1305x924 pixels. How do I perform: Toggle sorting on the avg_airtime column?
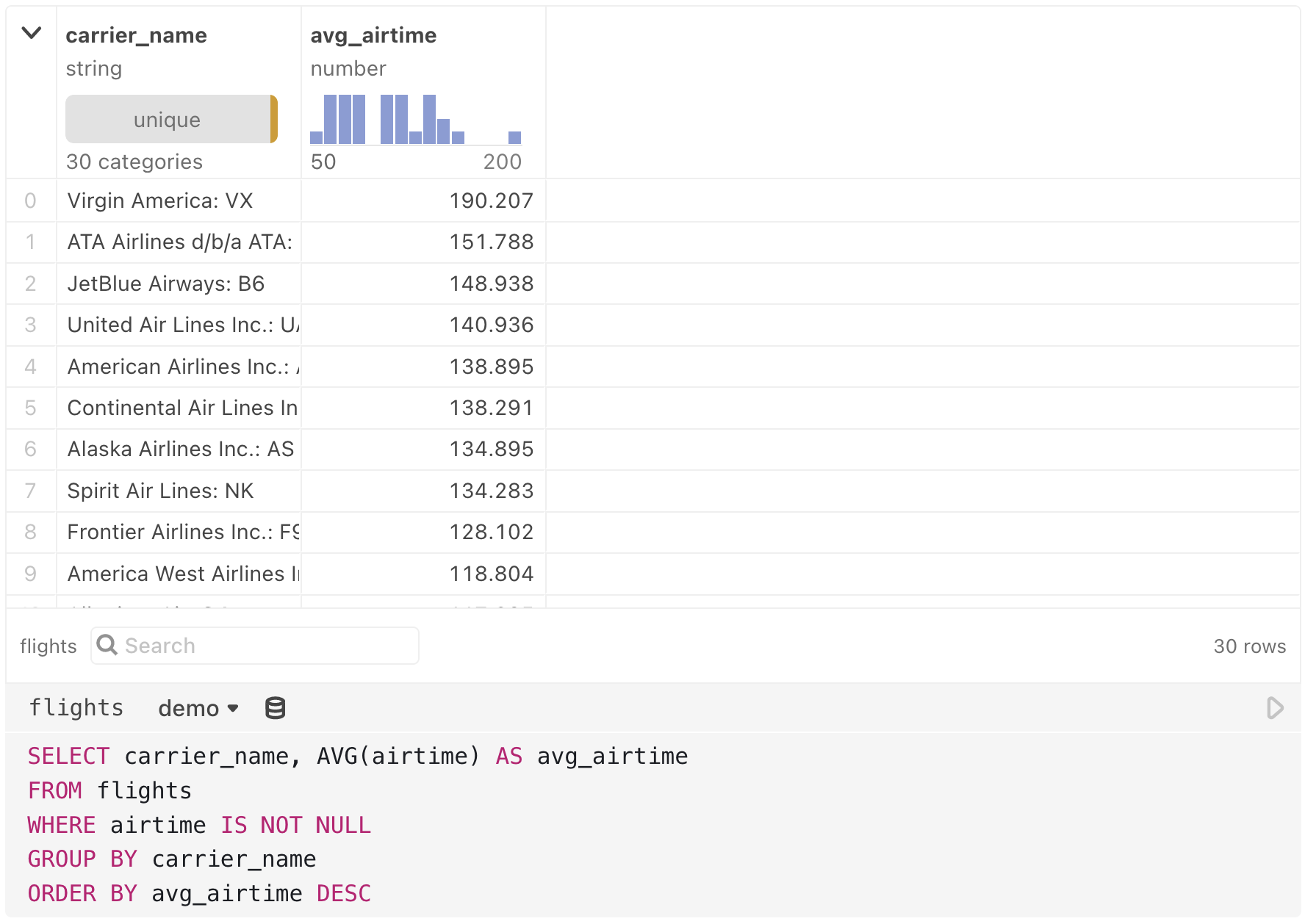tap(373, 35)
